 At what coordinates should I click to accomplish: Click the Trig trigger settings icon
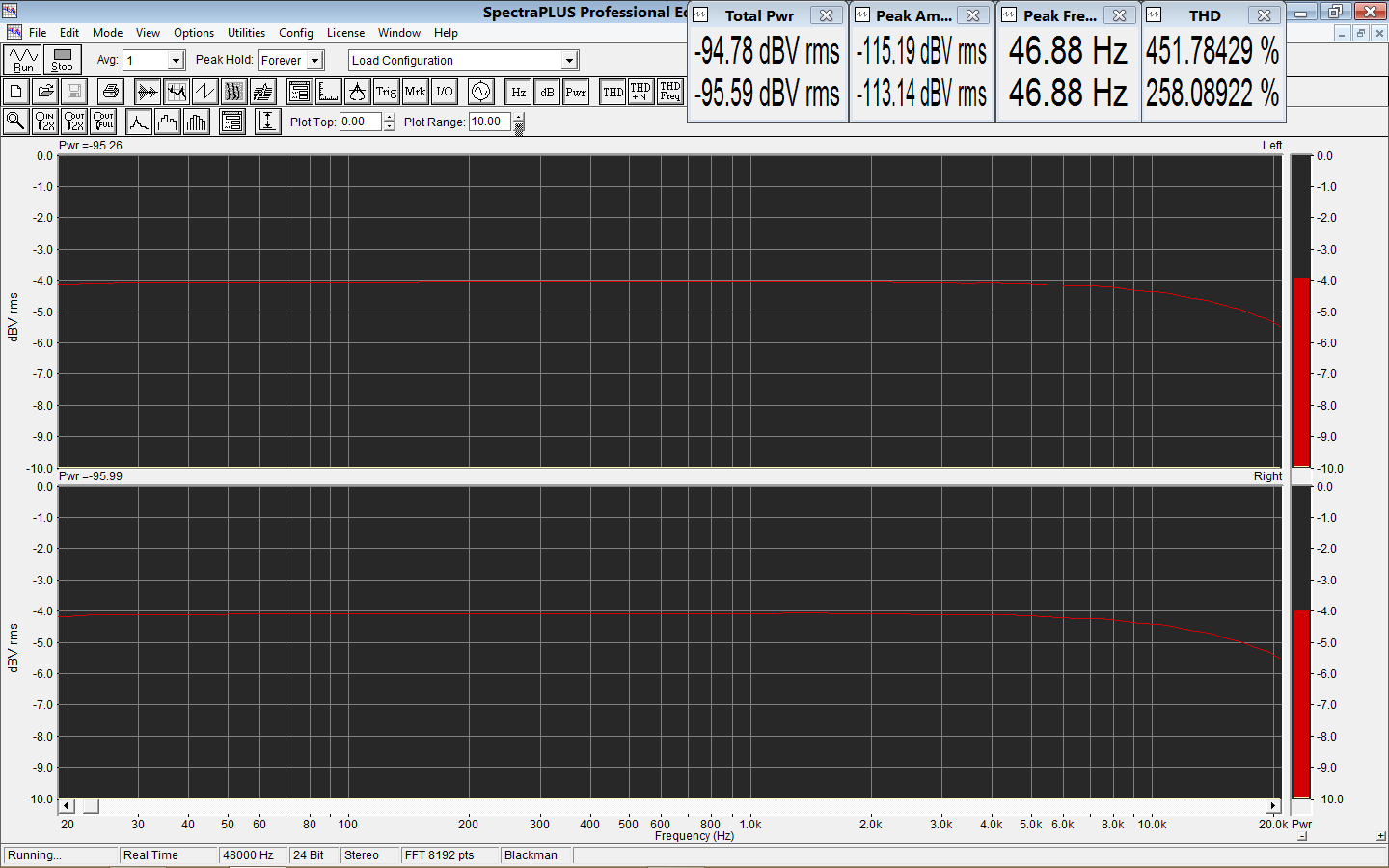pos(386,92)
